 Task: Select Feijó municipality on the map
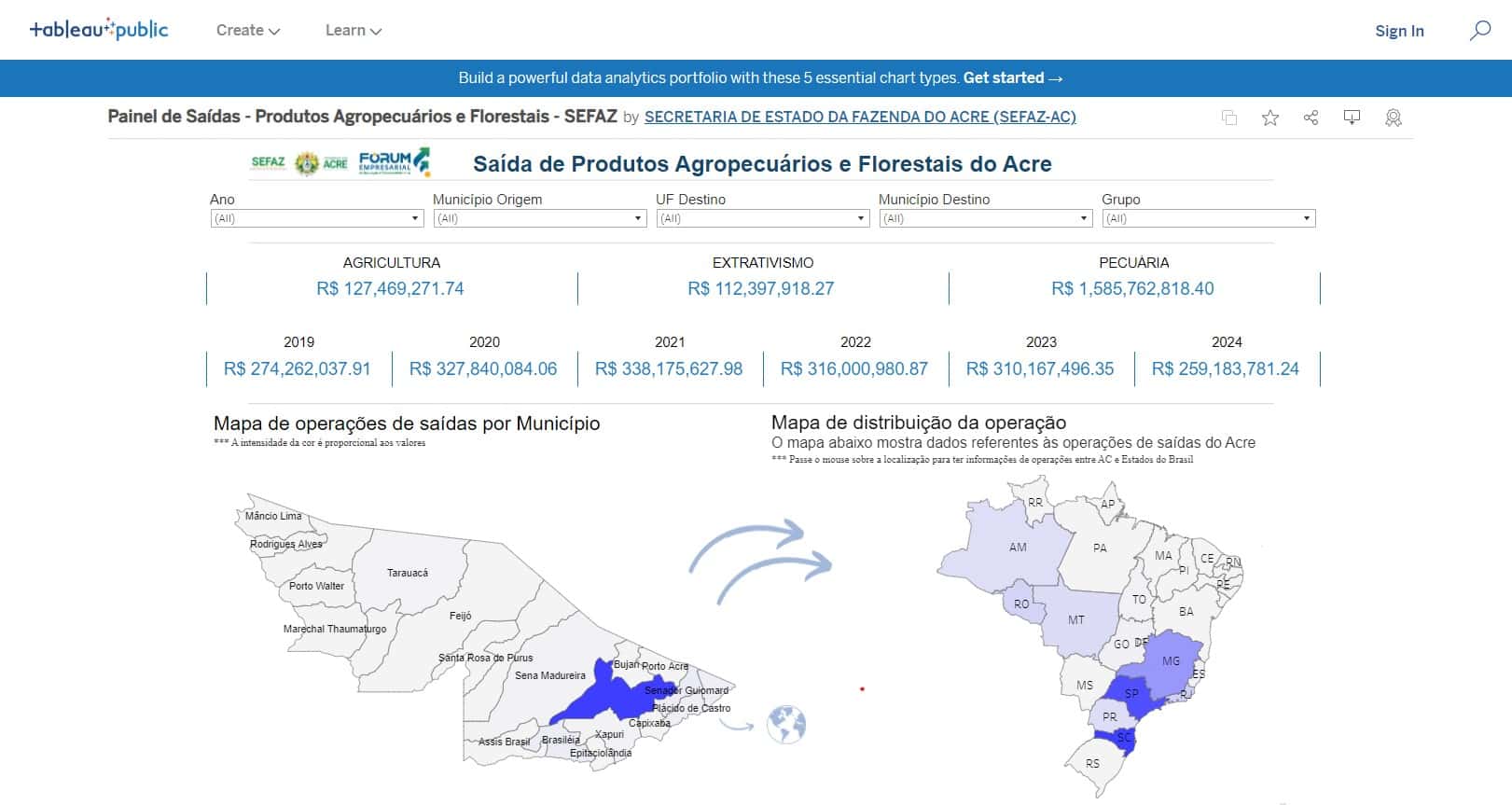461,616
